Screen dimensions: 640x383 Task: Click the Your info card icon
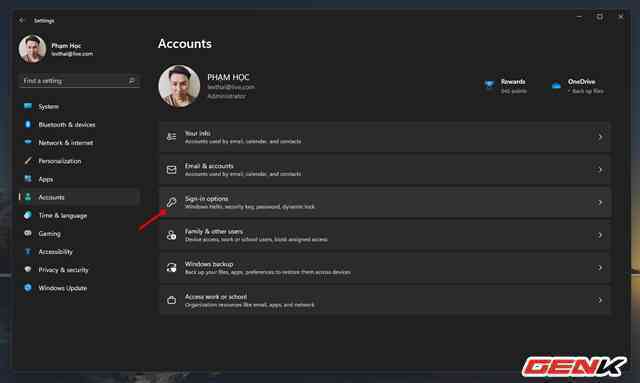(171, 137)
